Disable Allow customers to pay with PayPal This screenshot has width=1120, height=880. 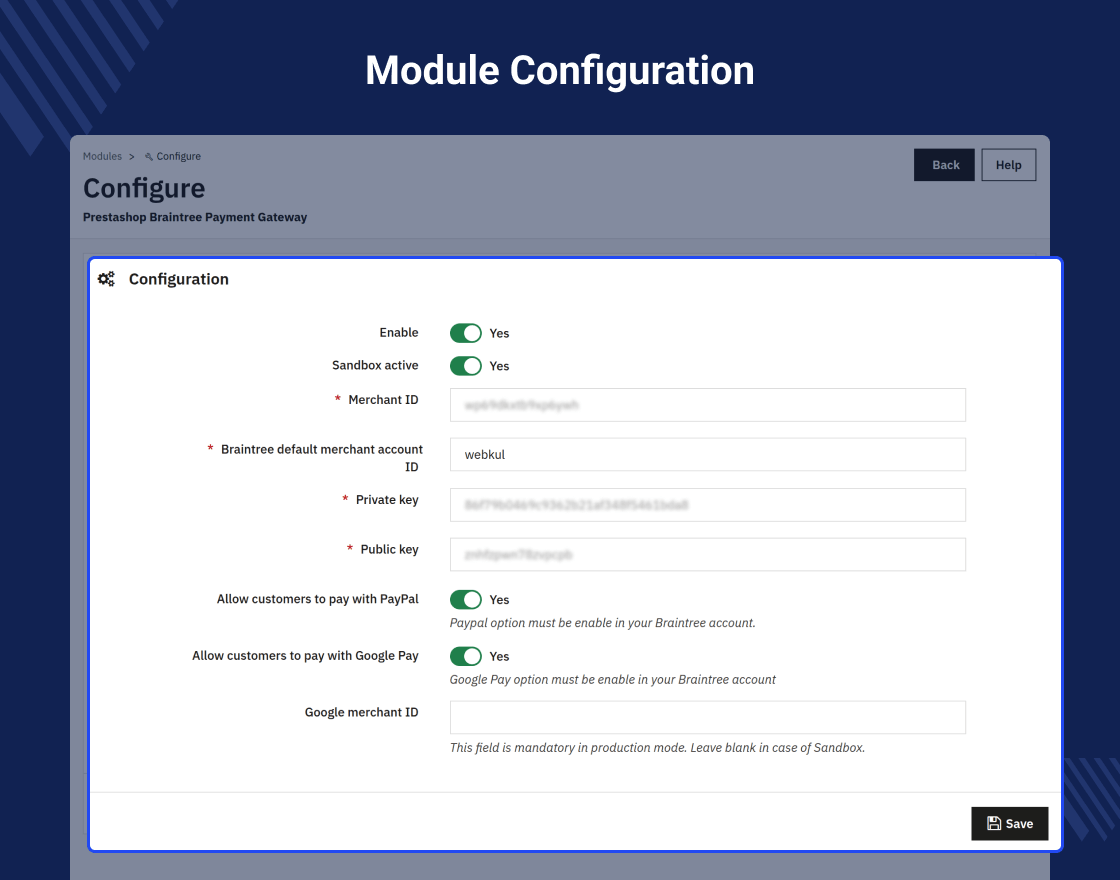[466, 599]
